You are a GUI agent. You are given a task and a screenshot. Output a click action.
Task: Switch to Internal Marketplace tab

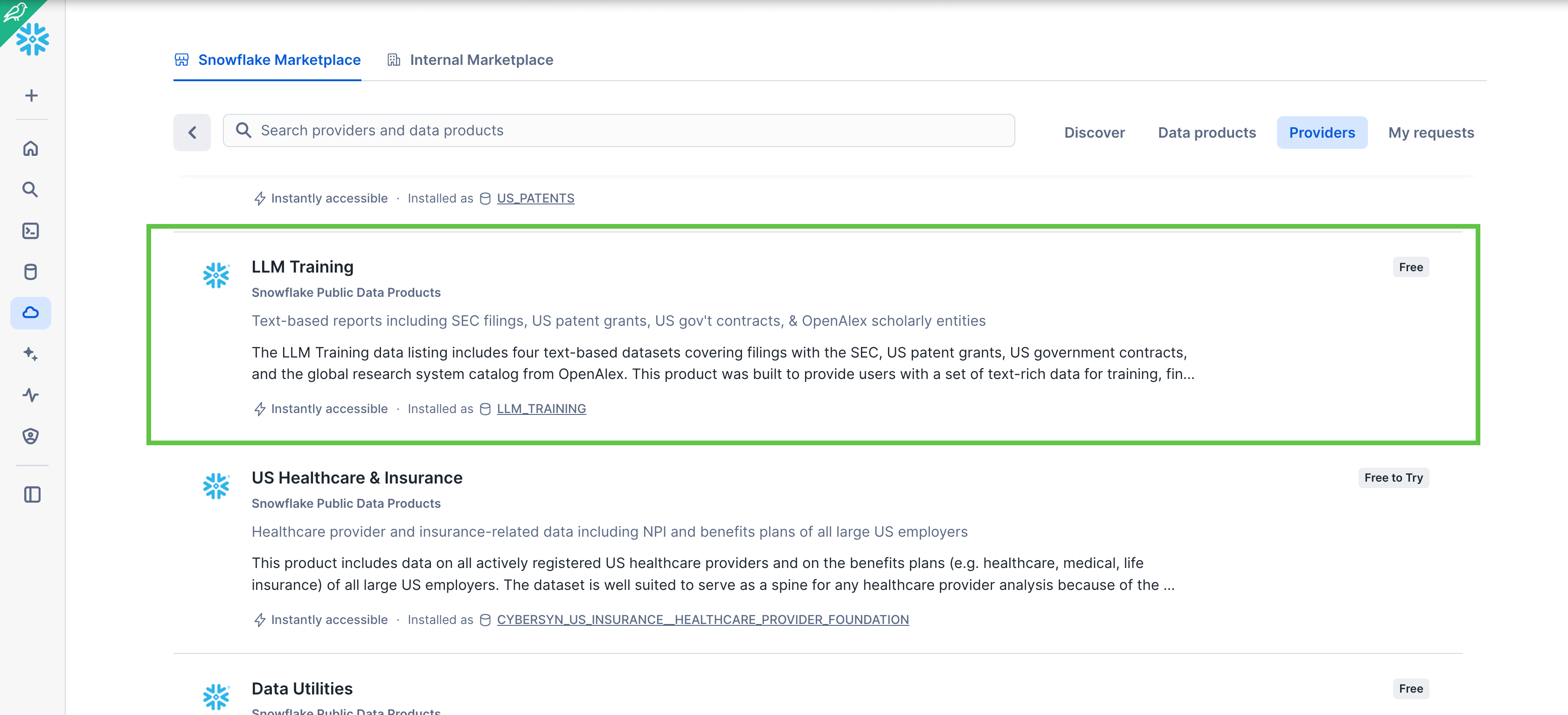click(x=470, y=60)
